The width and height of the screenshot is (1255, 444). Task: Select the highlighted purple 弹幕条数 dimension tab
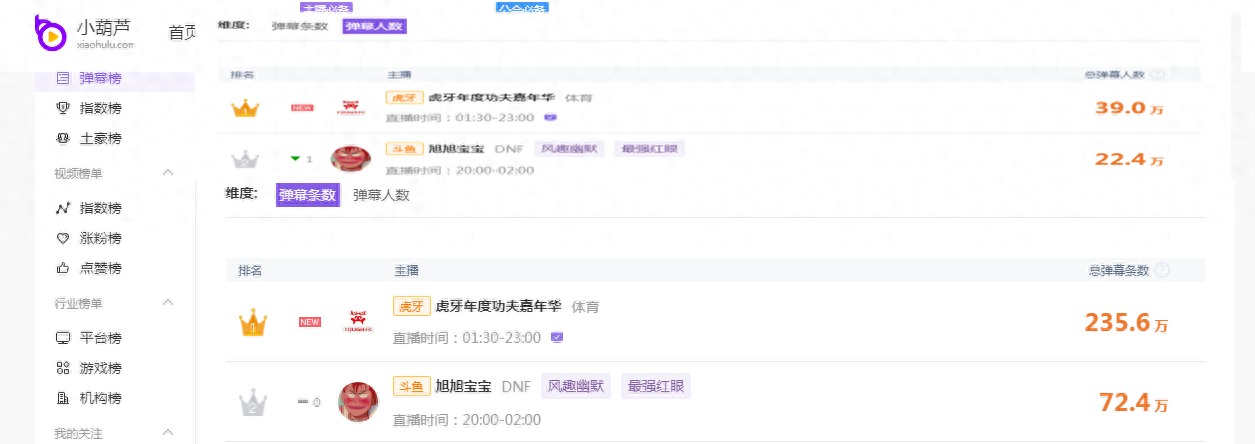308,195
